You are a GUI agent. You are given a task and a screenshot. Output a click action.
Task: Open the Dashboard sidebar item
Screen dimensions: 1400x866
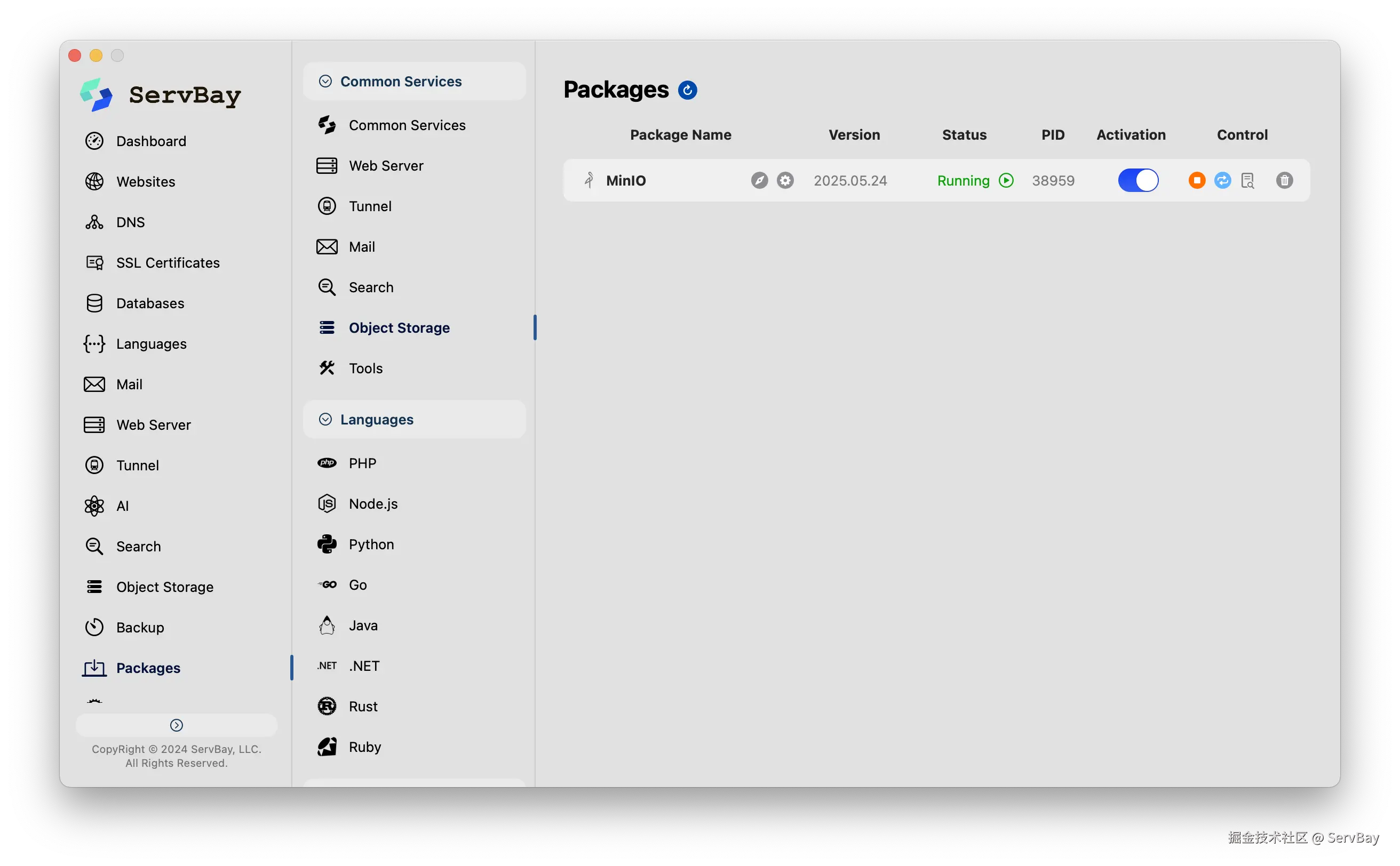[150, 141]
